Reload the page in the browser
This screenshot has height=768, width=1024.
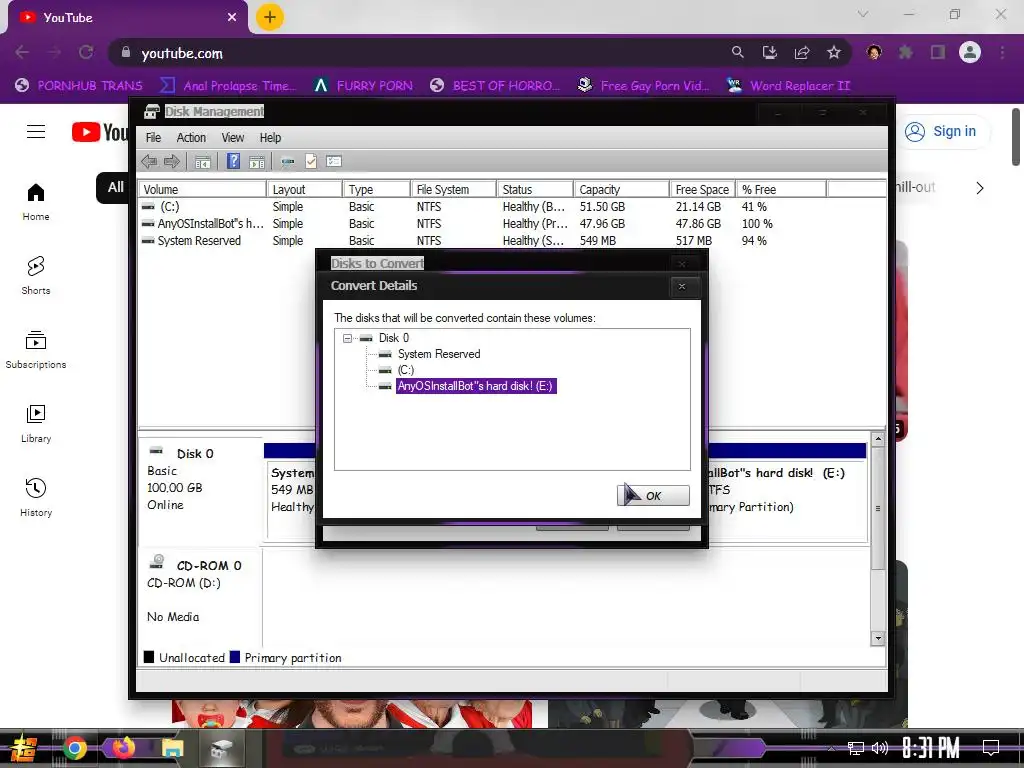click(x=86, y=52)
